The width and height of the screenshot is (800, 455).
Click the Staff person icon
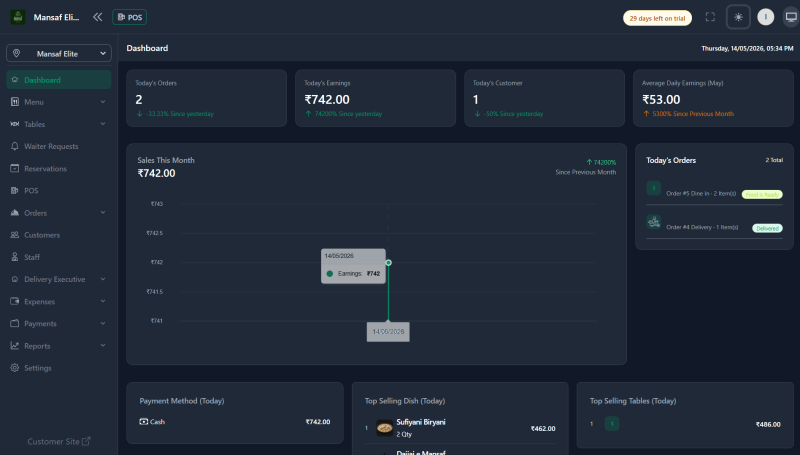(15, 257)
